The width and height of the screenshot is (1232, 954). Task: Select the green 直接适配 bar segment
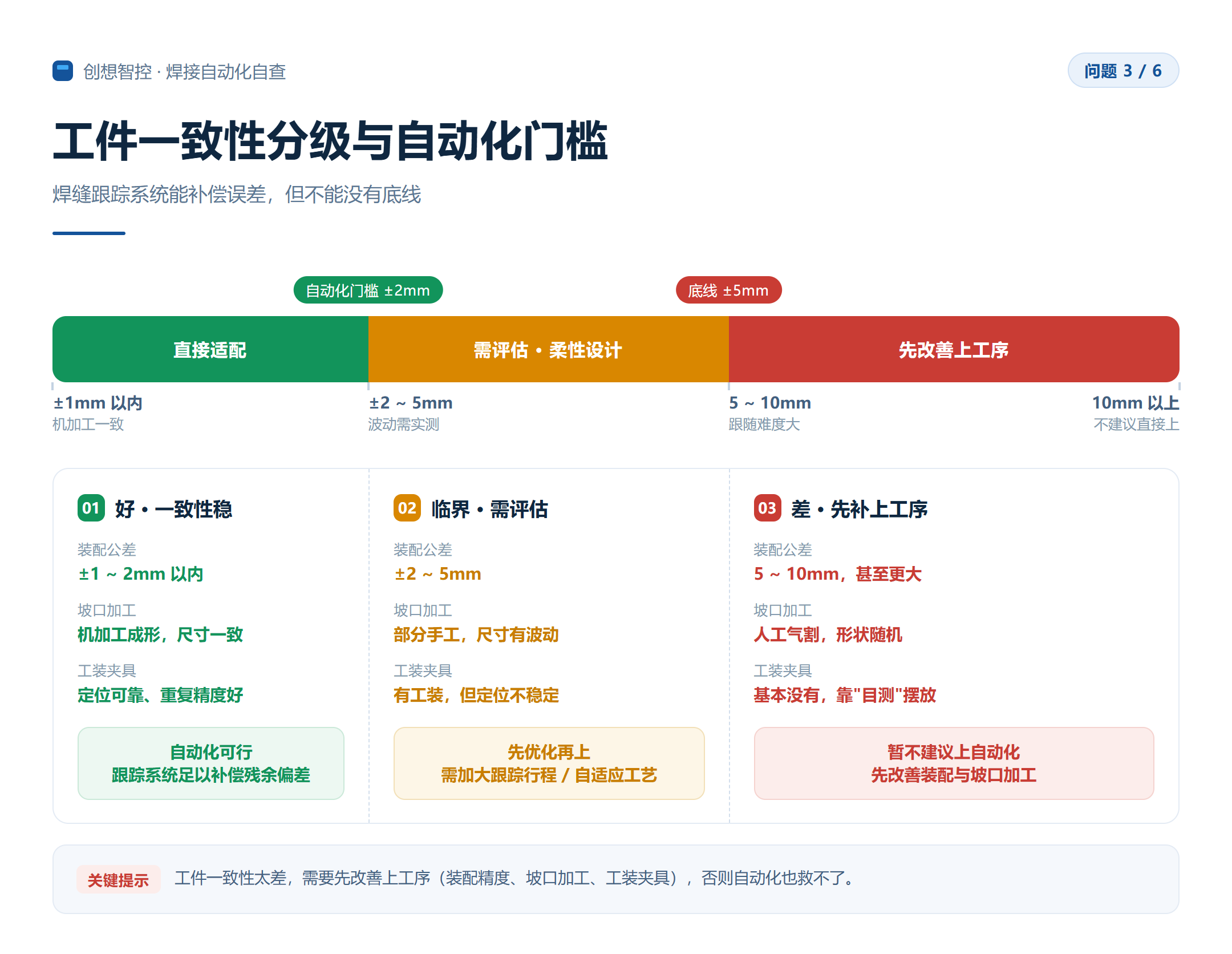pos(210,349)
